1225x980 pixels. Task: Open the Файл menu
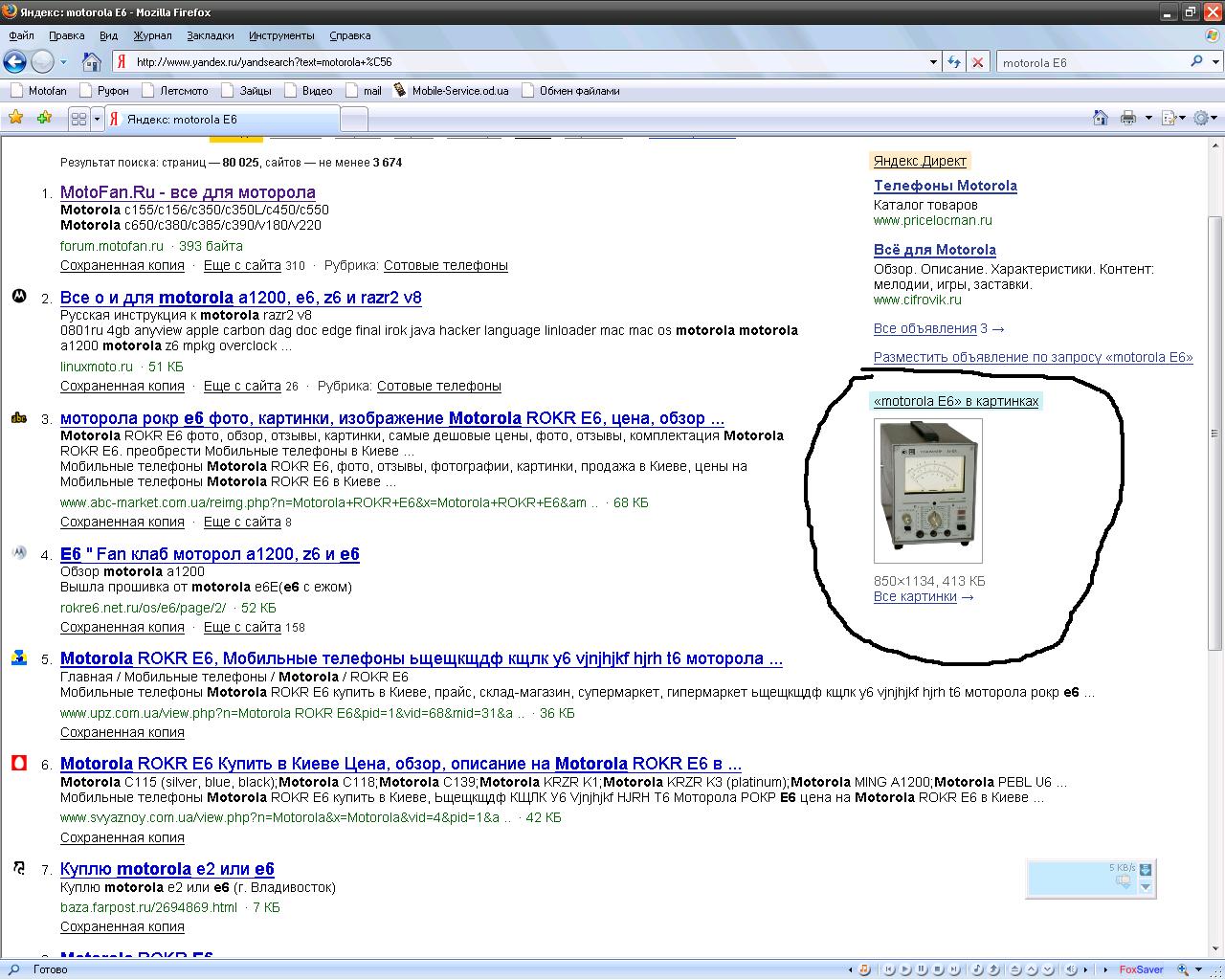click(x=21, y=35)
